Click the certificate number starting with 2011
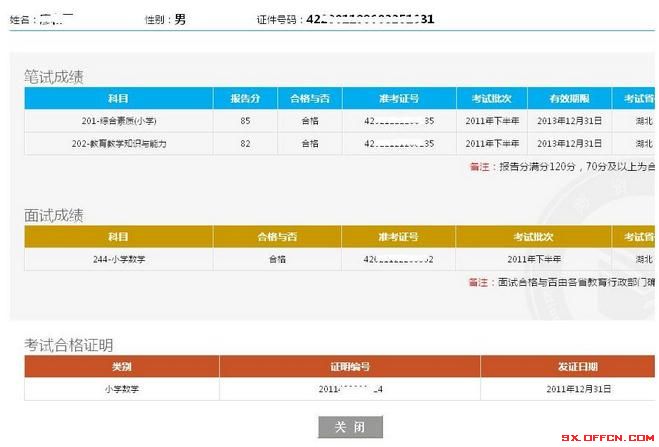Image resolution: width=659 pixels, height=447 pixels. pos(351,389)
